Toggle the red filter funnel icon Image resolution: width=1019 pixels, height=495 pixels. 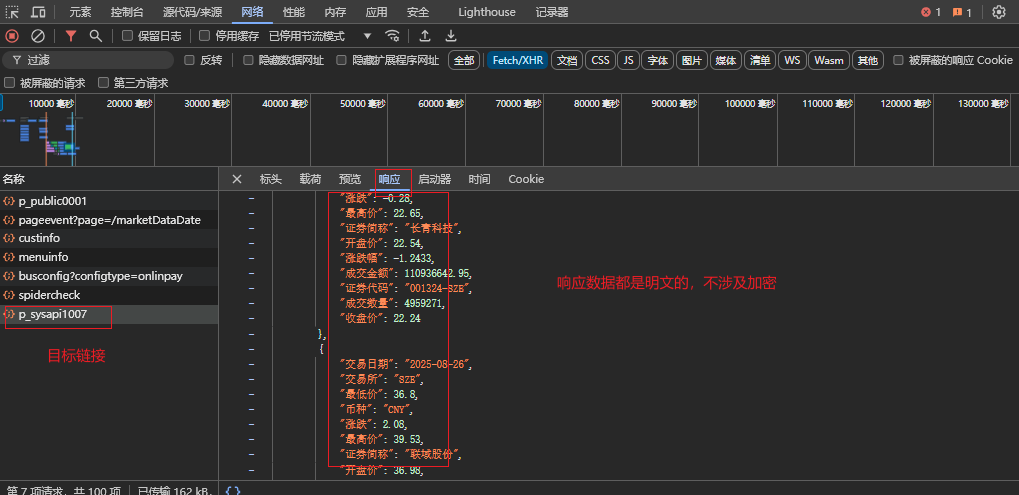pos(71,36)
